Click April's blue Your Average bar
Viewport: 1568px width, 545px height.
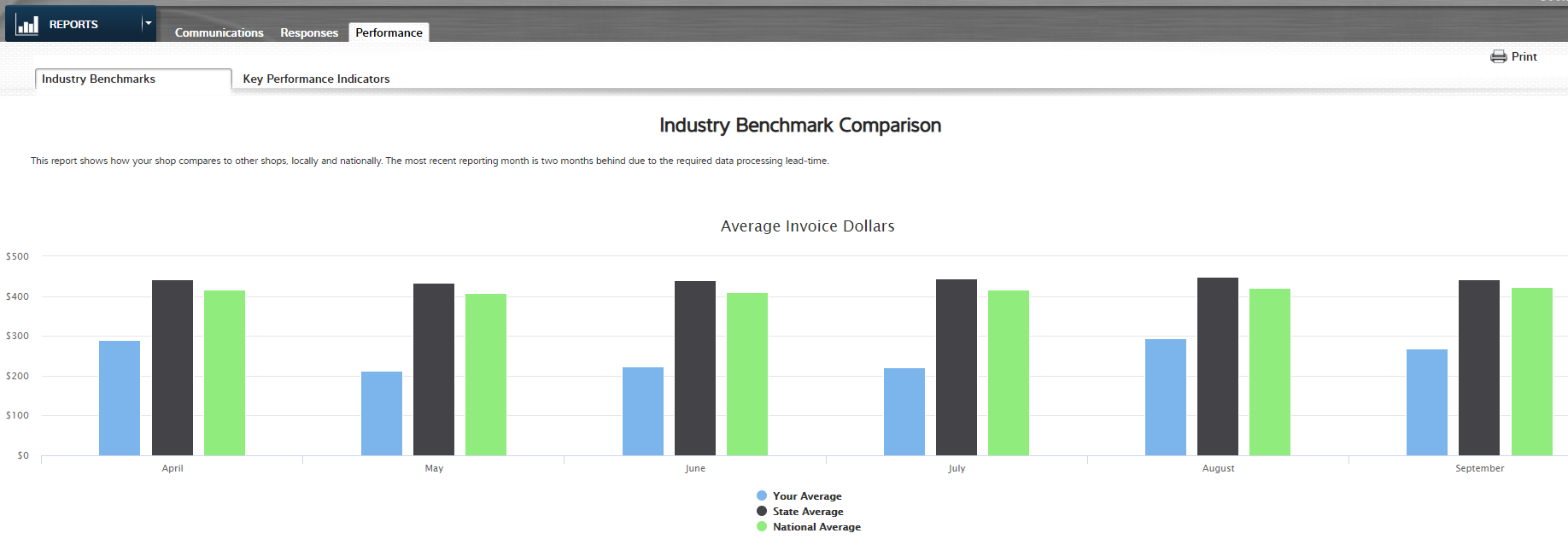coord(120,398)
